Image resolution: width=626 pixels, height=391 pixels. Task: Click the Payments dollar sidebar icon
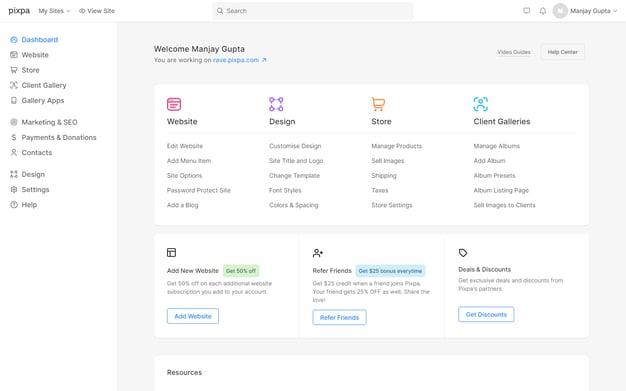coord(14,137)
